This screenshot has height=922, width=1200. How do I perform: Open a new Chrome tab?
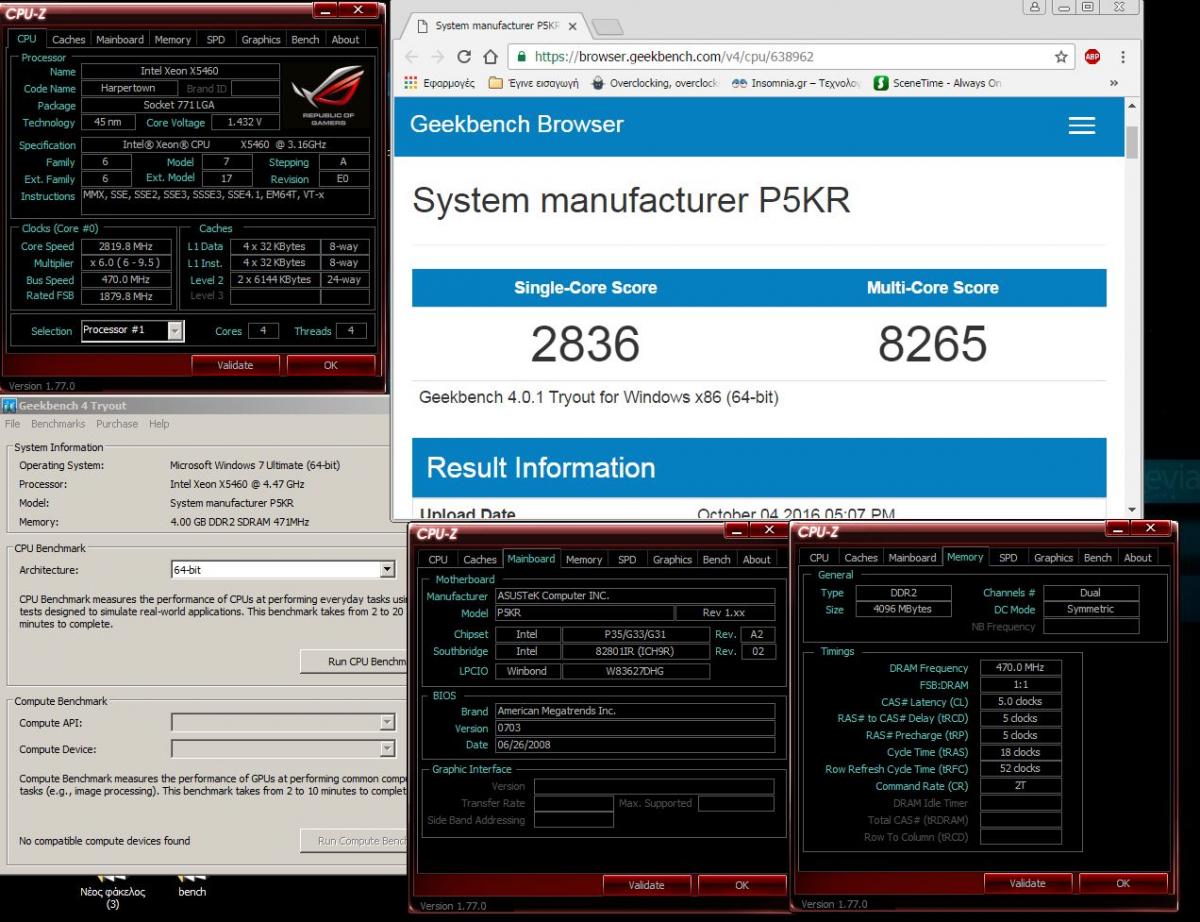(606, 26)
